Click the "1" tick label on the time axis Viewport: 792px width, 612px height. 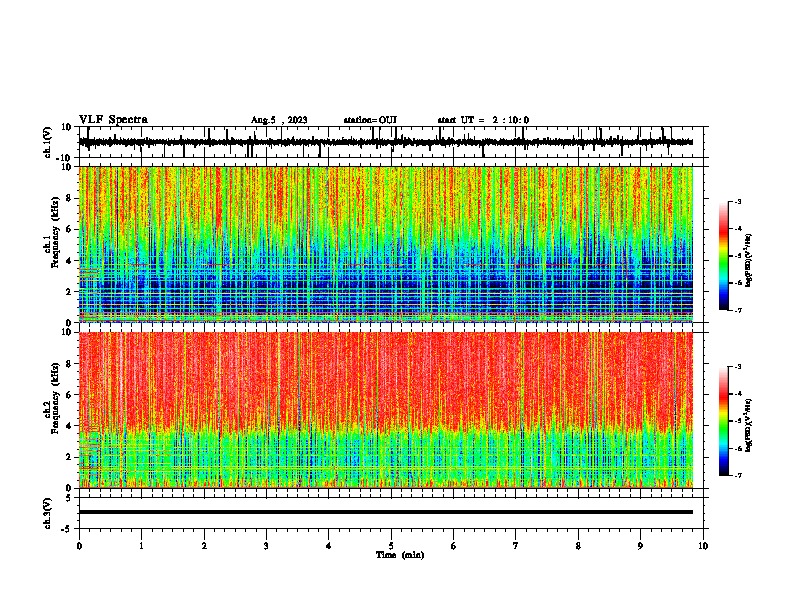click(141, 546)
